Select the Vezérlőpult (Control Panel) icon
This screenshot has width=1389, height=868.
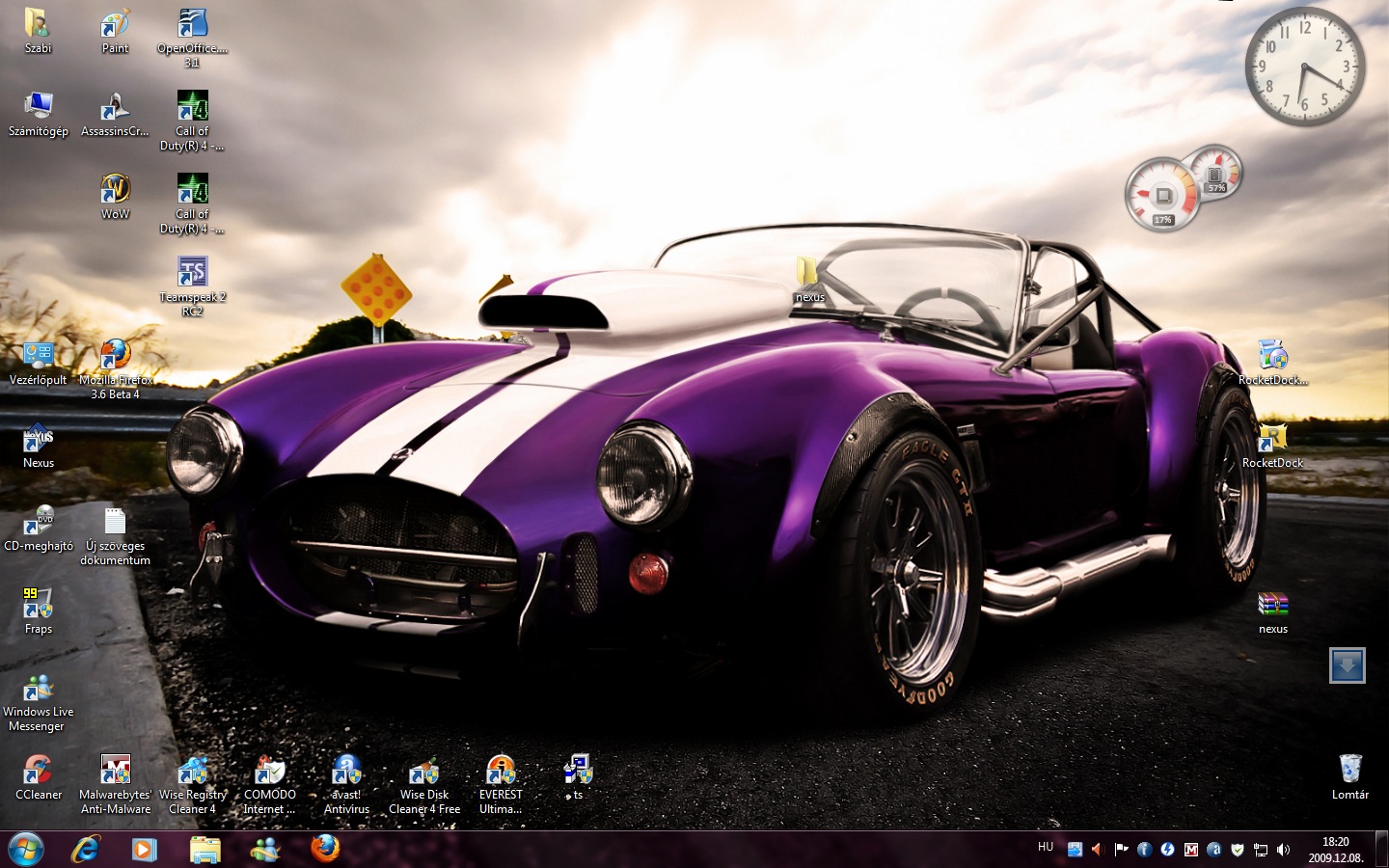[x=38, y=363]
